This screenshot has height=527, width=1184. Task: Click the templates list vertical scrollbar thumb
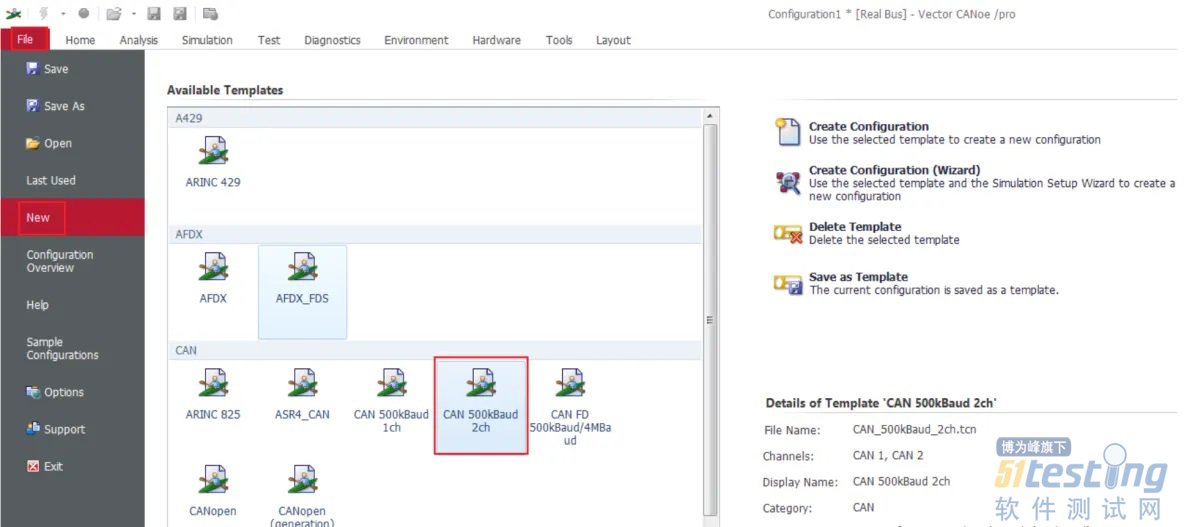(x=710, y=320)
